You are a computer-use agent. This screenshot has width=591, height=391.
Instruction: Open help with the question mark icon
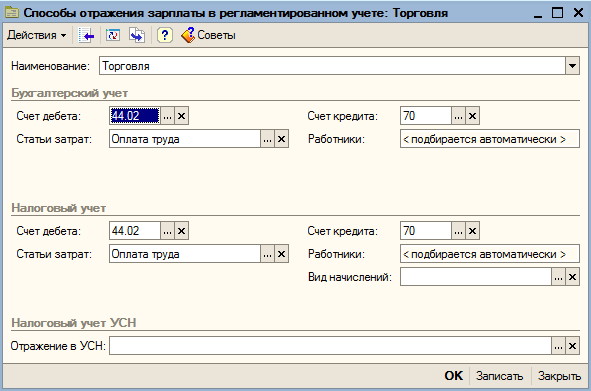coord(165,35)
